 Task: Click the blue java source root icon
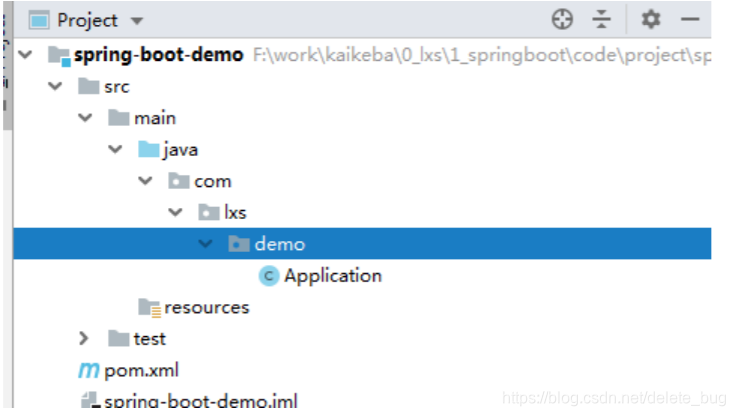point(149,150)
